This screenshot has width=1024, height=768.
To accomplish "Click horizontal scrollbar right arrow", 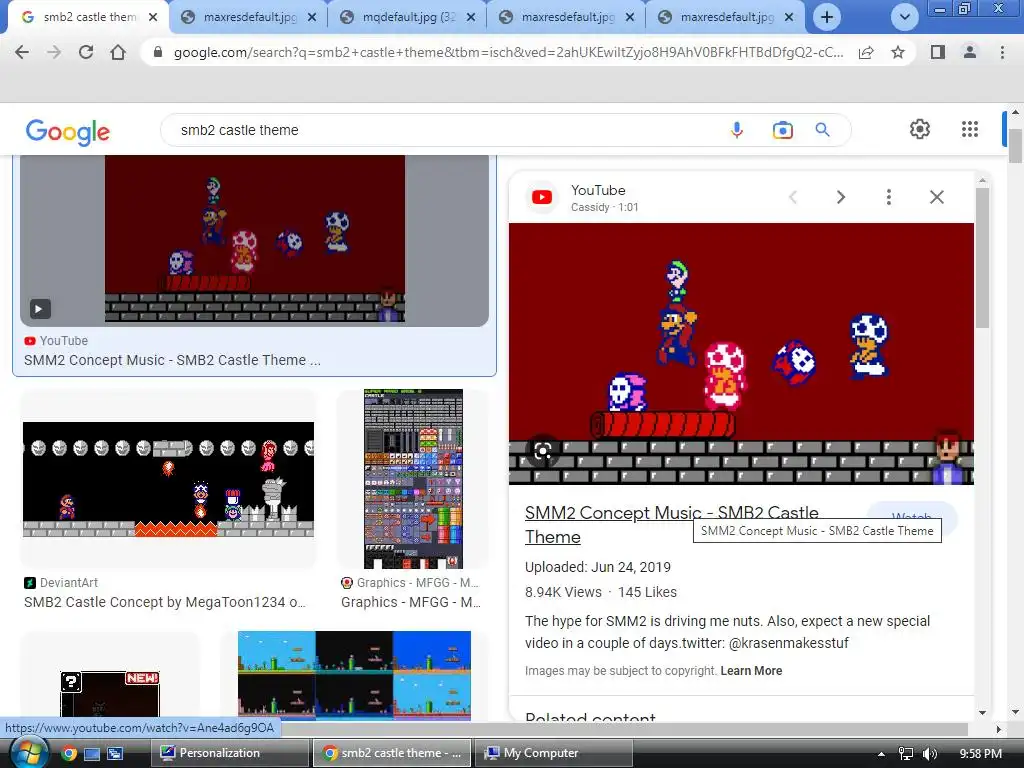I will 998,729.
